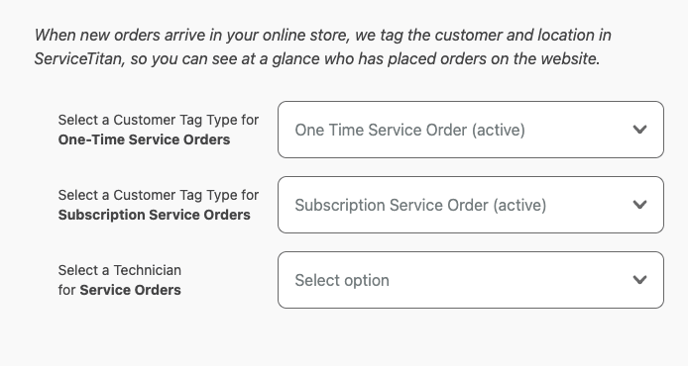Image resolution: width=688 pixels, height=366 pixels.
Task: Click chevron arrow beside One Time Service Order
Action: point(640,129)
